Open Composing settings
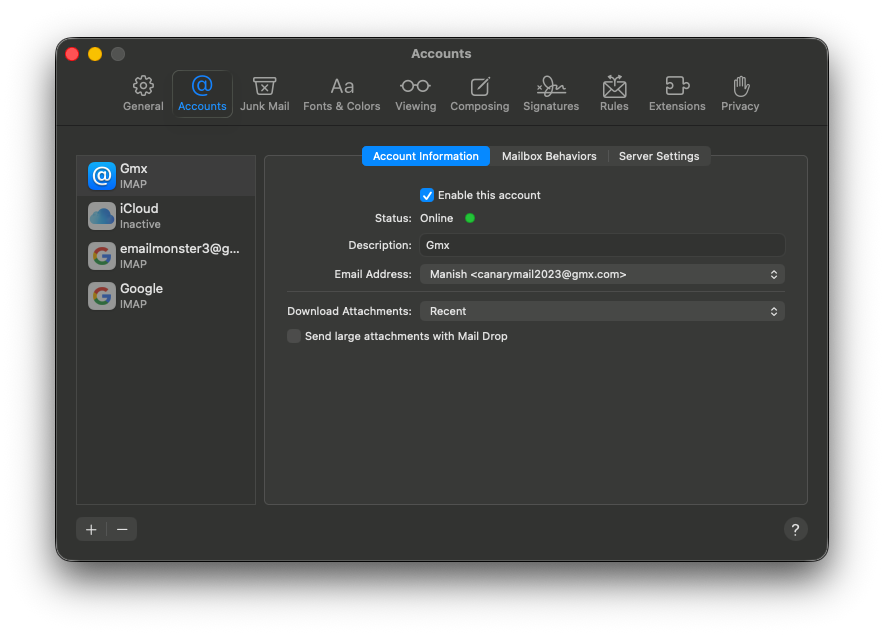884x635 pixels. click(x=479, y=93)
